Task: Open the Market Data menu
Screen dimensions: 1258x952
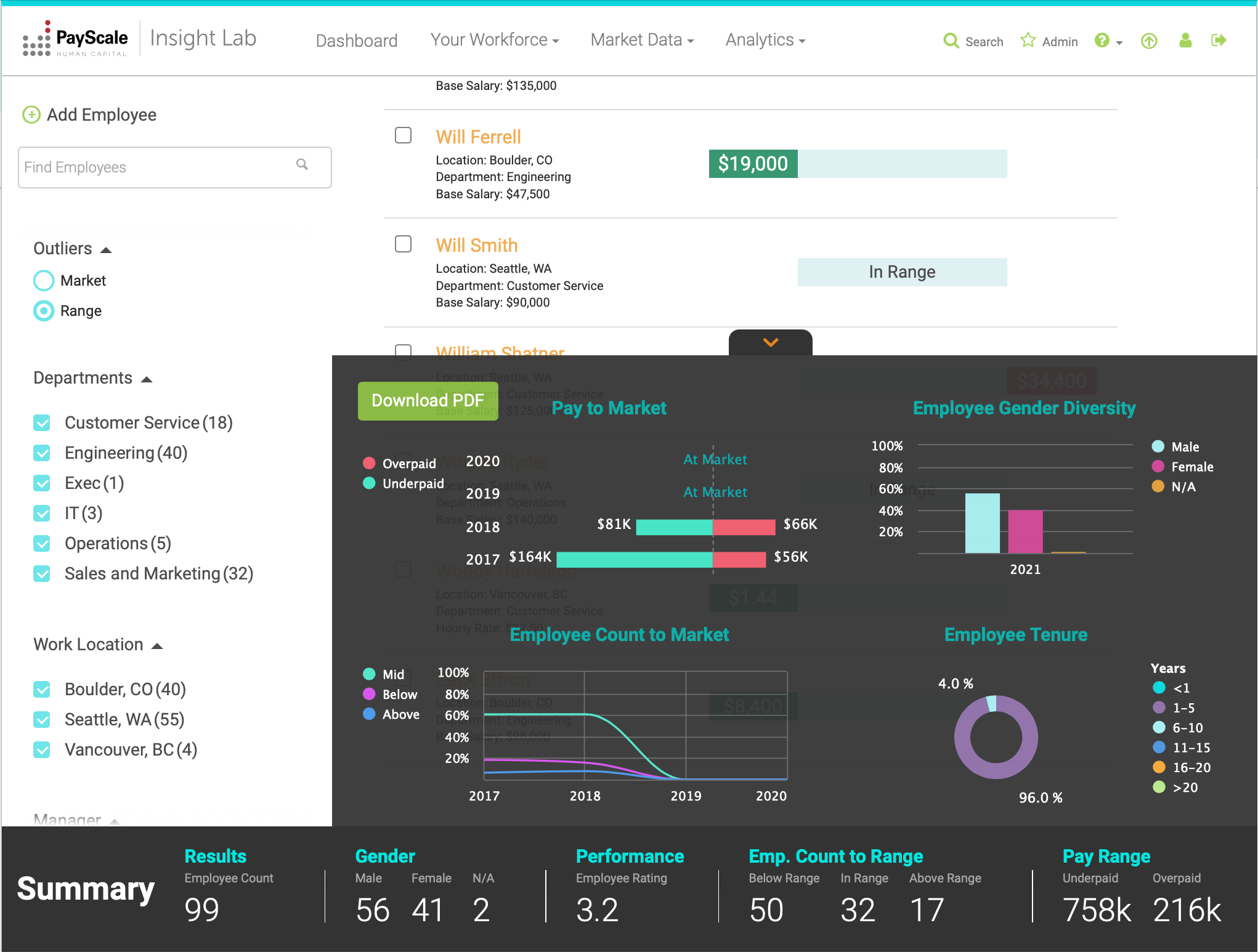Action: (x=642, y=40)
